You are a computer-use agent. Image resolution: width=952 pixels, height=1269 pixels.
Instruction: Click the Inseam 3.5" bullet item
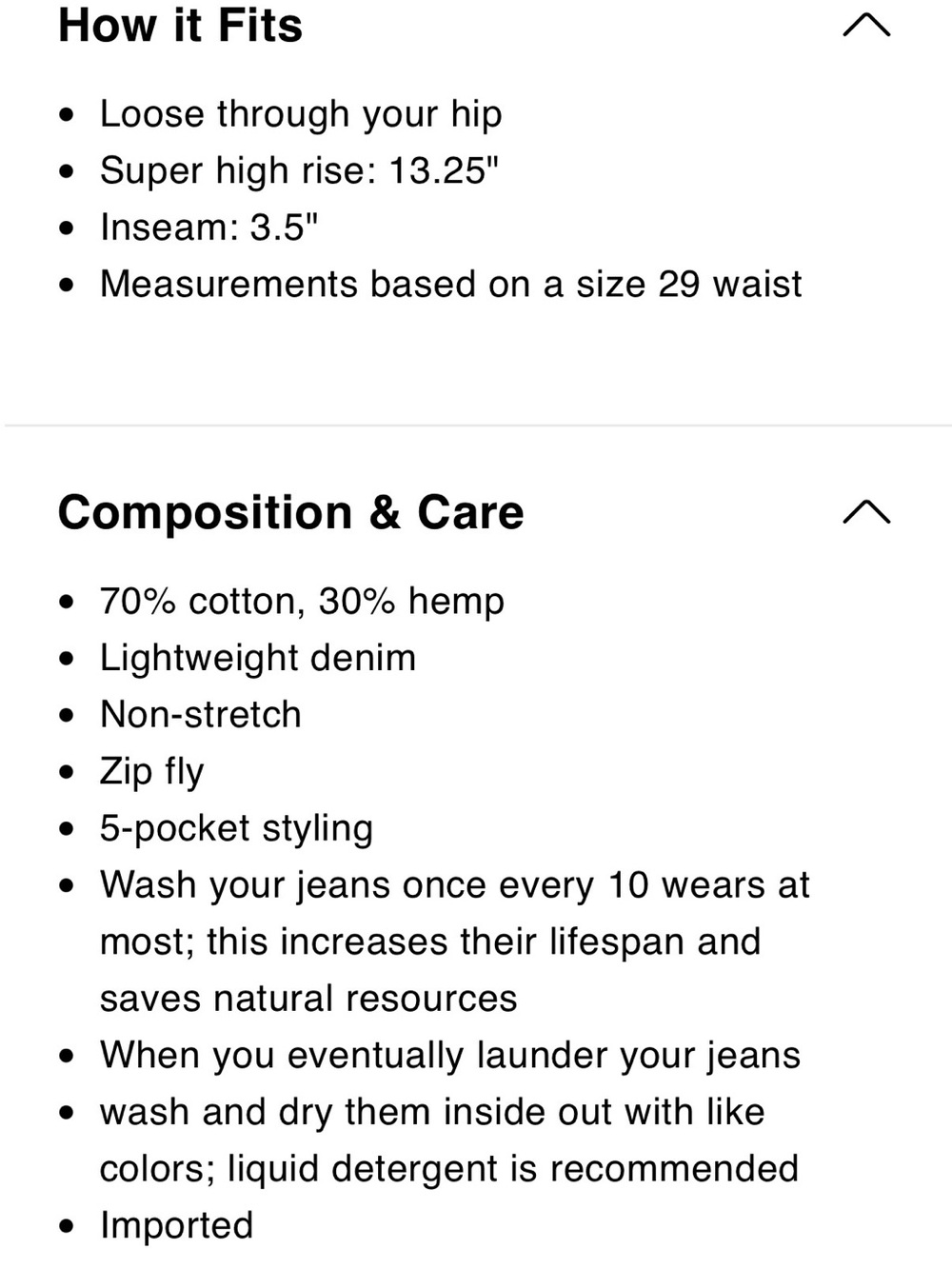209,228
